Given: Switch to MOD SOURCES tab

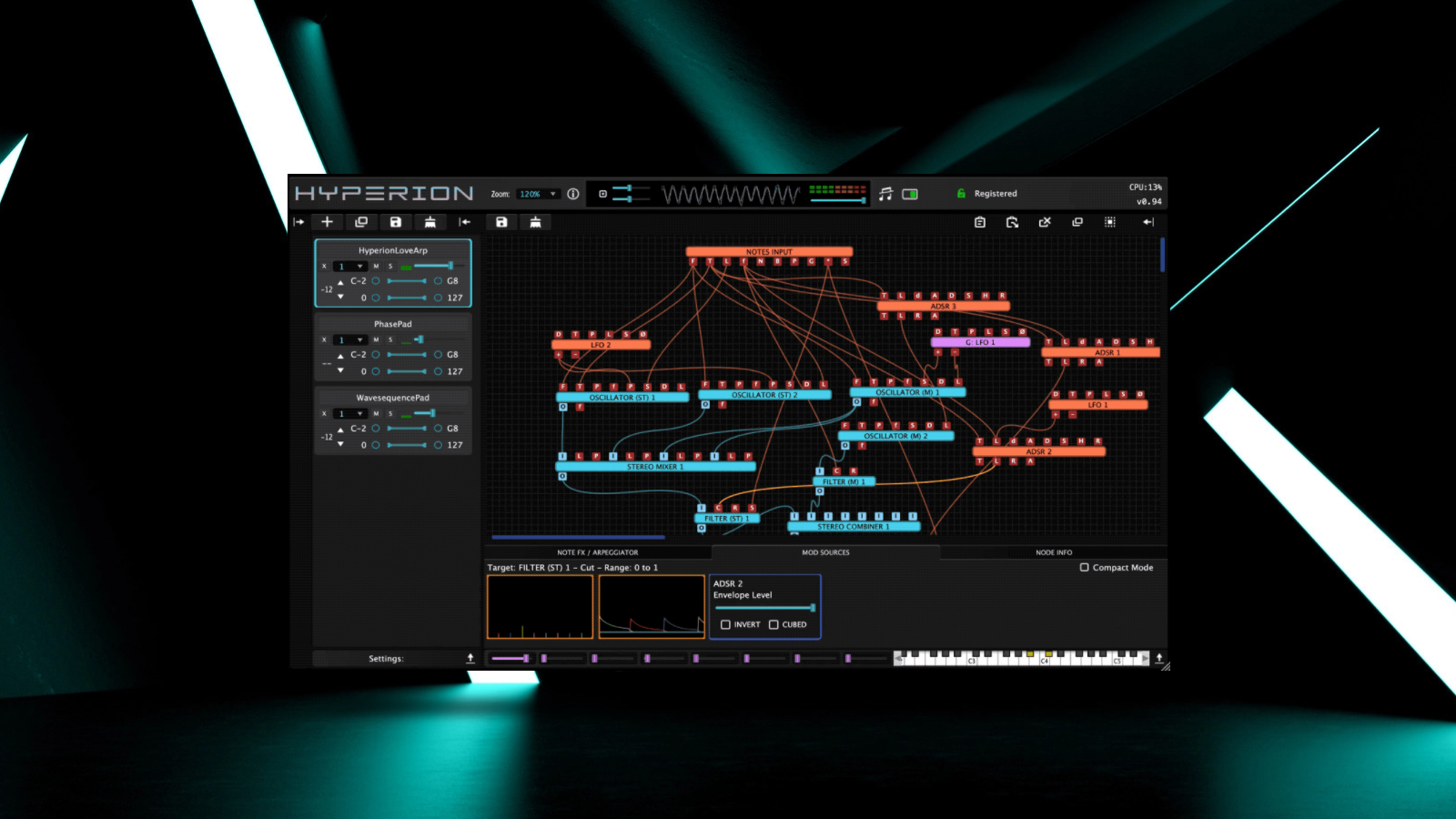Looking at the screenshot, I should coord(825,552).
